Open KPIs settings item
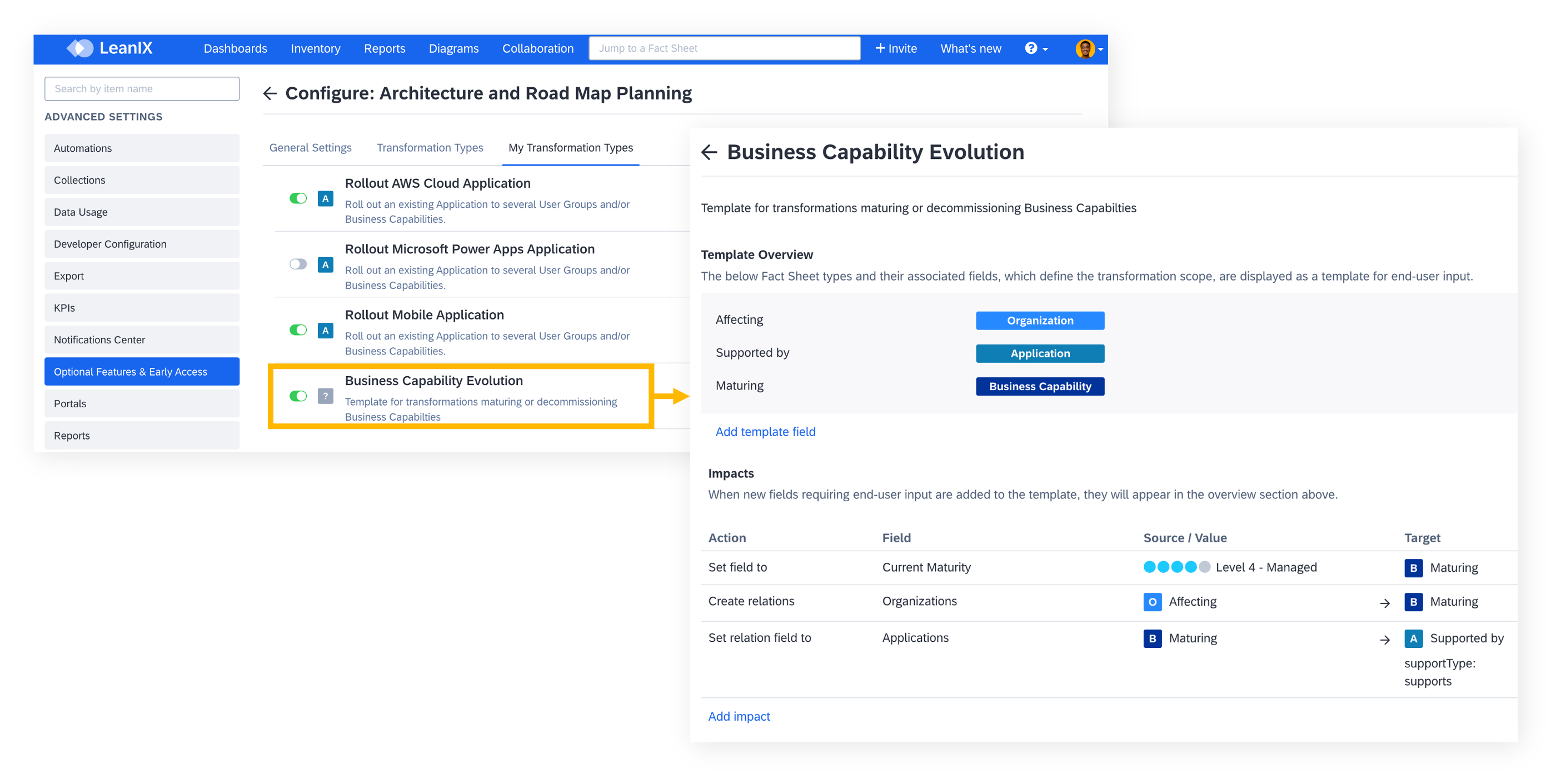This screenshot has width=1561, height=784. [x=142, y=308]
